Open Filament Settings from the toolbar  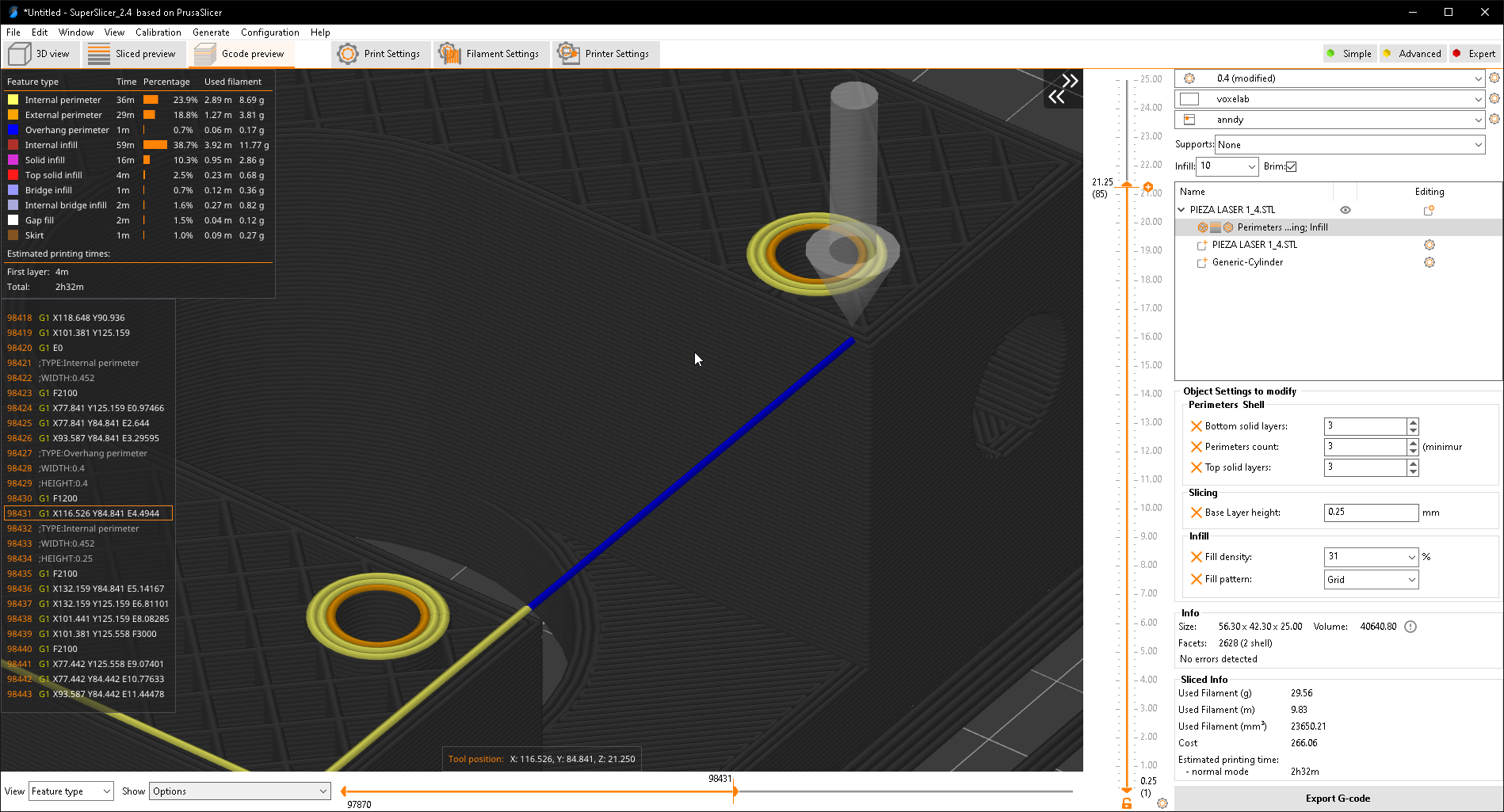point(491,54)
